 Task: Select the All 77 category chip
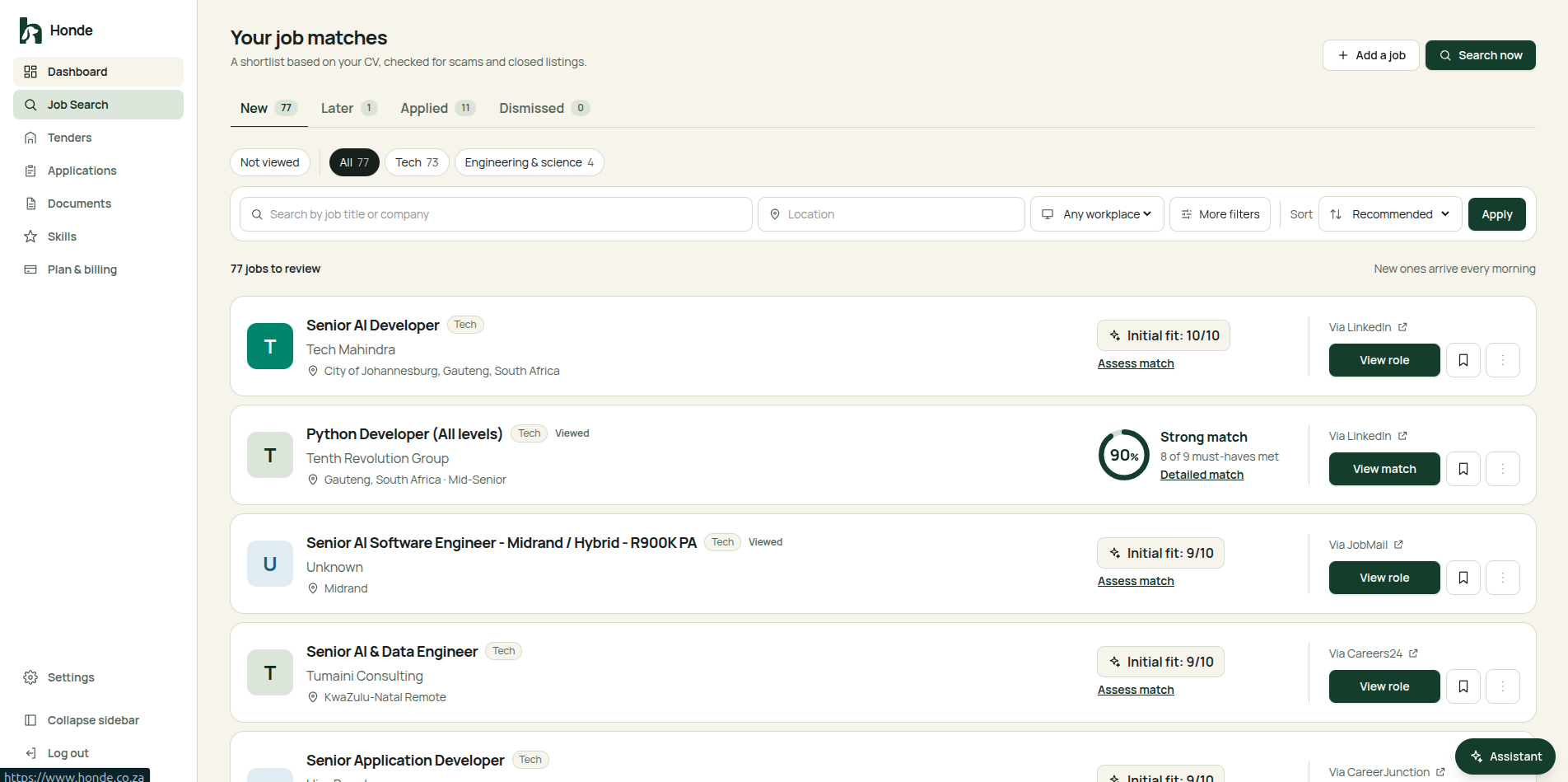354,162
